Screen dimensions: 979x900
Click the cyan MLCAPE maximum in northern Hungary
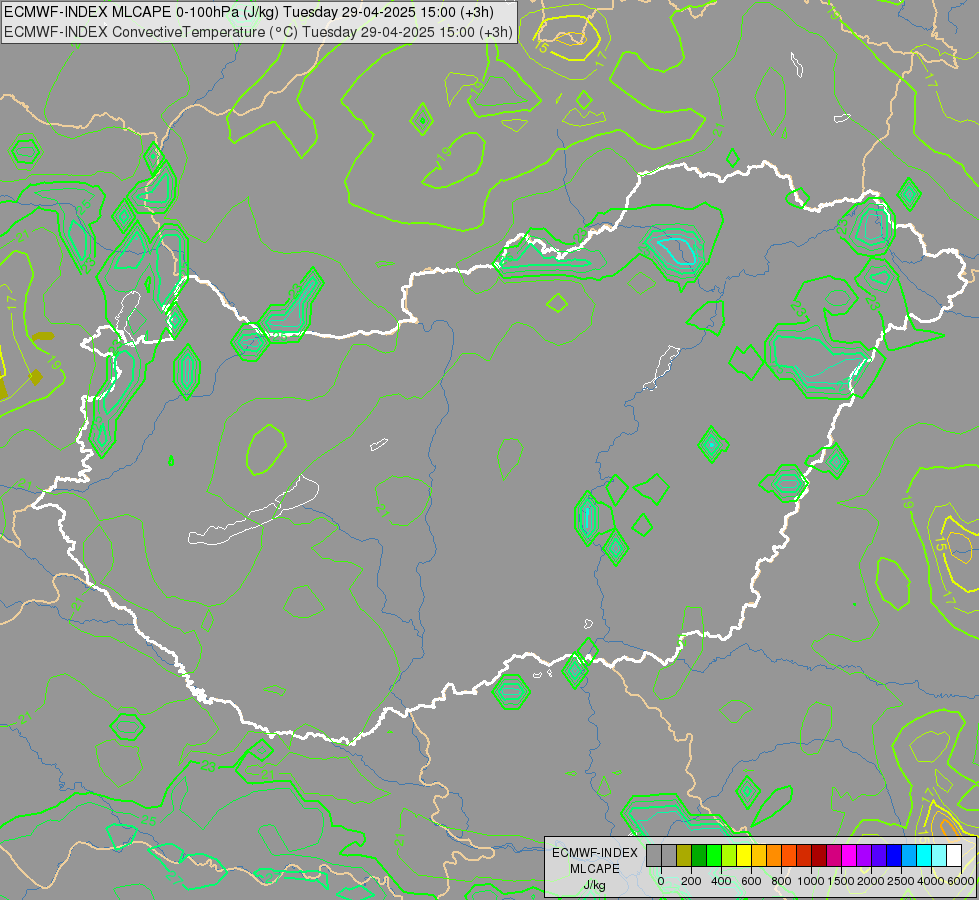click(679, 250)
